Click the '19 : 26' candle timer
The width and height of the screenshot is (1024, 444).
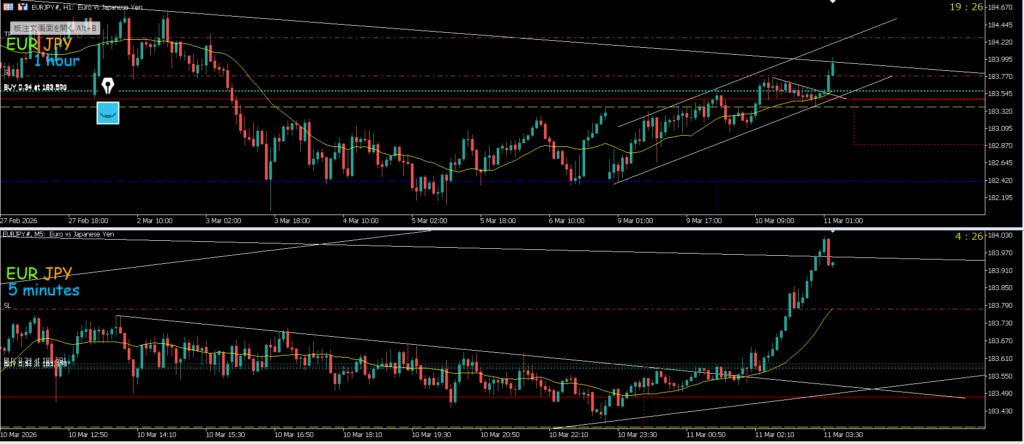pyautogui.click(x=969, y=7)
